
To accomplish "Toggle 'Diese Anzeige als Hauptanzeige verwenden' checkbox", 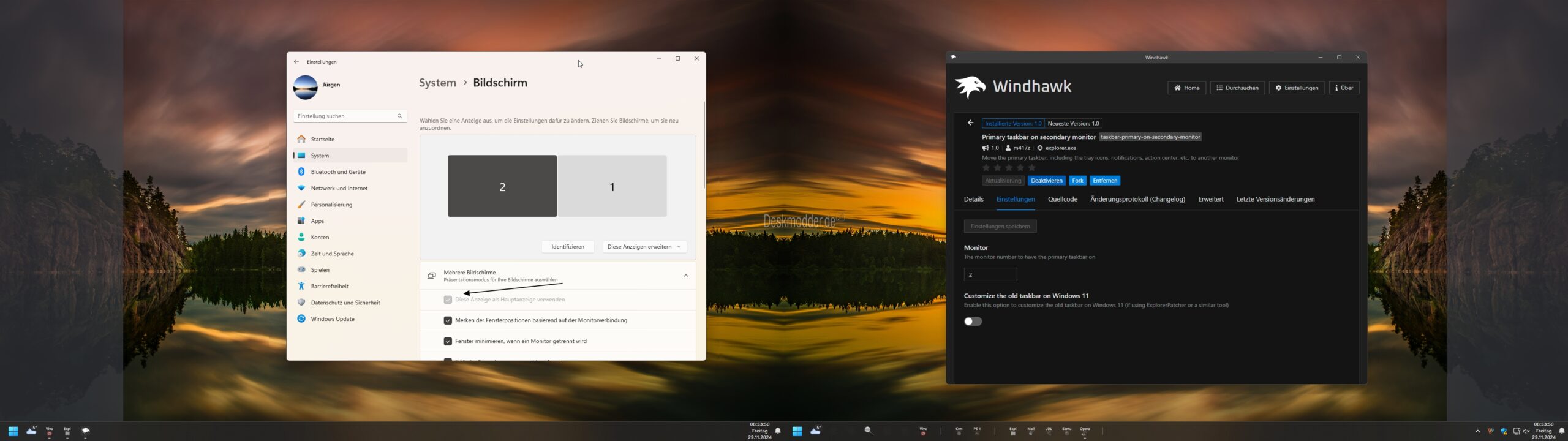I will [448, 300].
